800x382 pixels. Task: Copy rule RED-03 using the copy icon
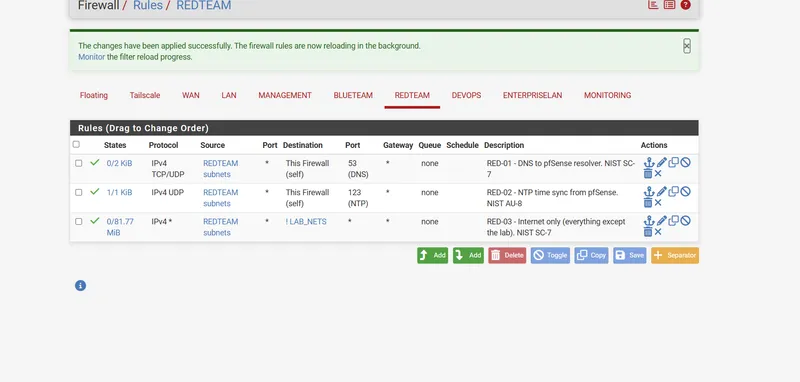tap(673, 221)
